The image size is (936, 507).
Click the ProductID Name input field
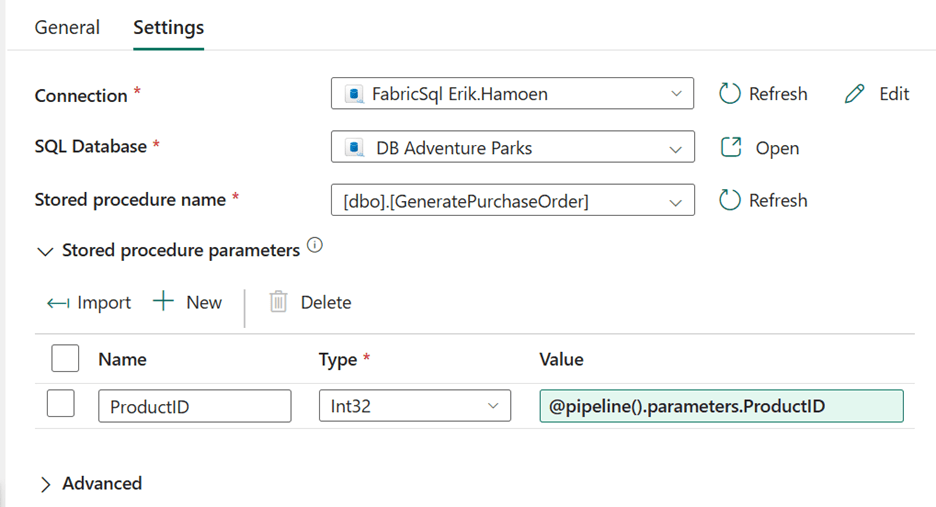(194, 406)
